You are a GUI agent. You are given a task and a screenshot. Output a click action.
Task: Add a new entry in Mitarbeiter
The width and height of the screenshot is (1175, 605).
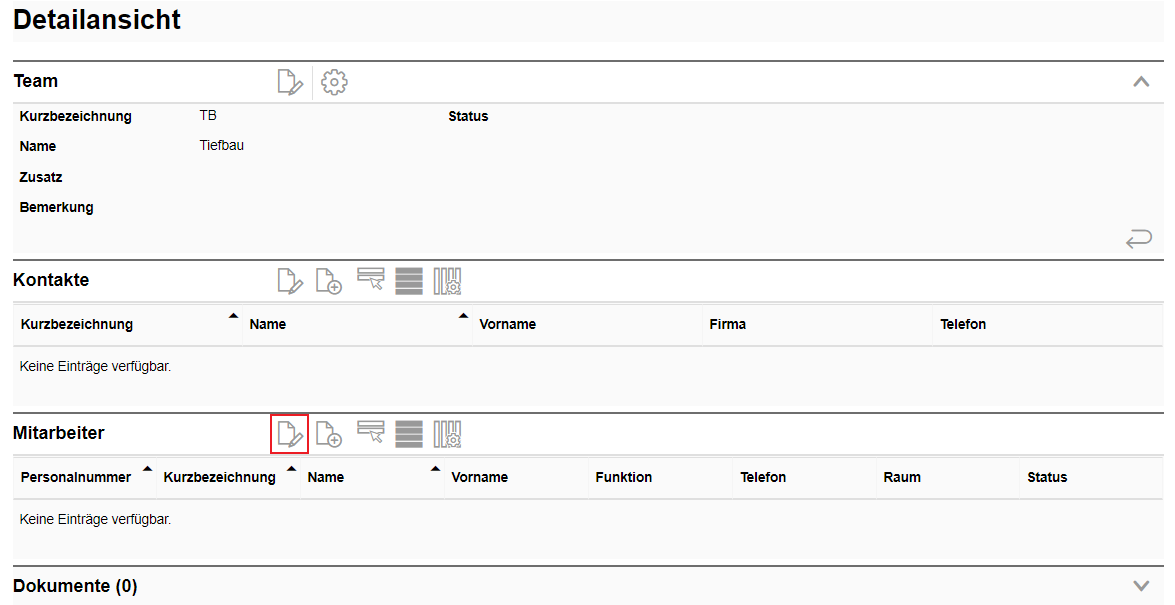[x=329, y=434]
